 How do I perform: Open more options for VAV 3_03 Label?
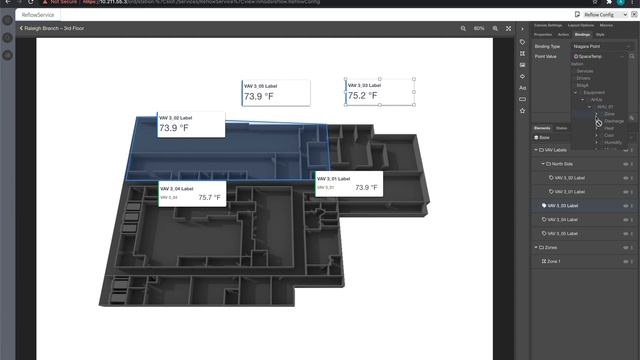coord(632,206)
